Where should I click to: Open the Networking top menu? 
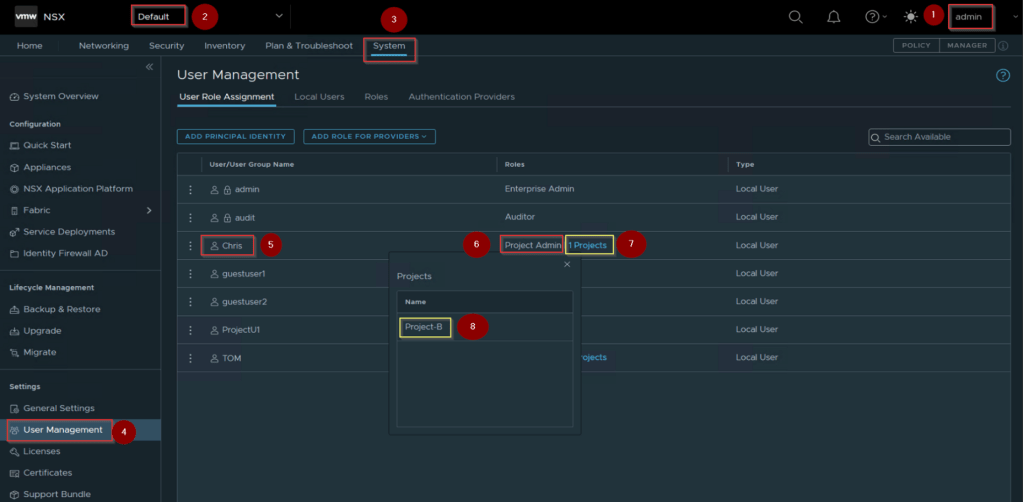(104, 46)
